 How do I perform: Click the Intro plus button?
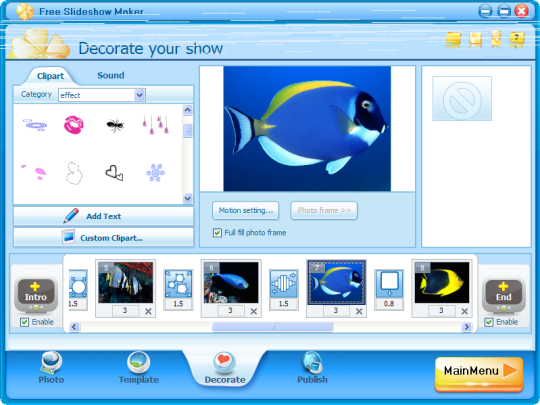click(x=36, y=294)
